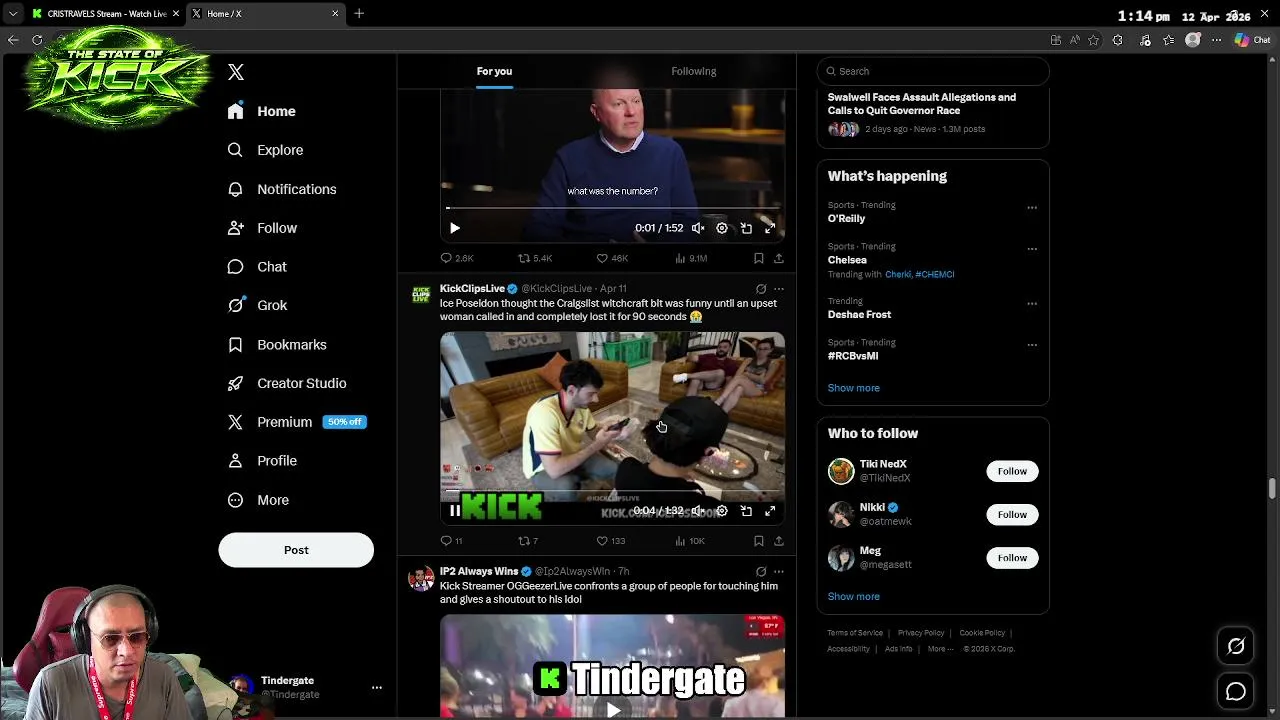
Task: Open more options for the O'Reilly trend
Action: (1032, 208)
